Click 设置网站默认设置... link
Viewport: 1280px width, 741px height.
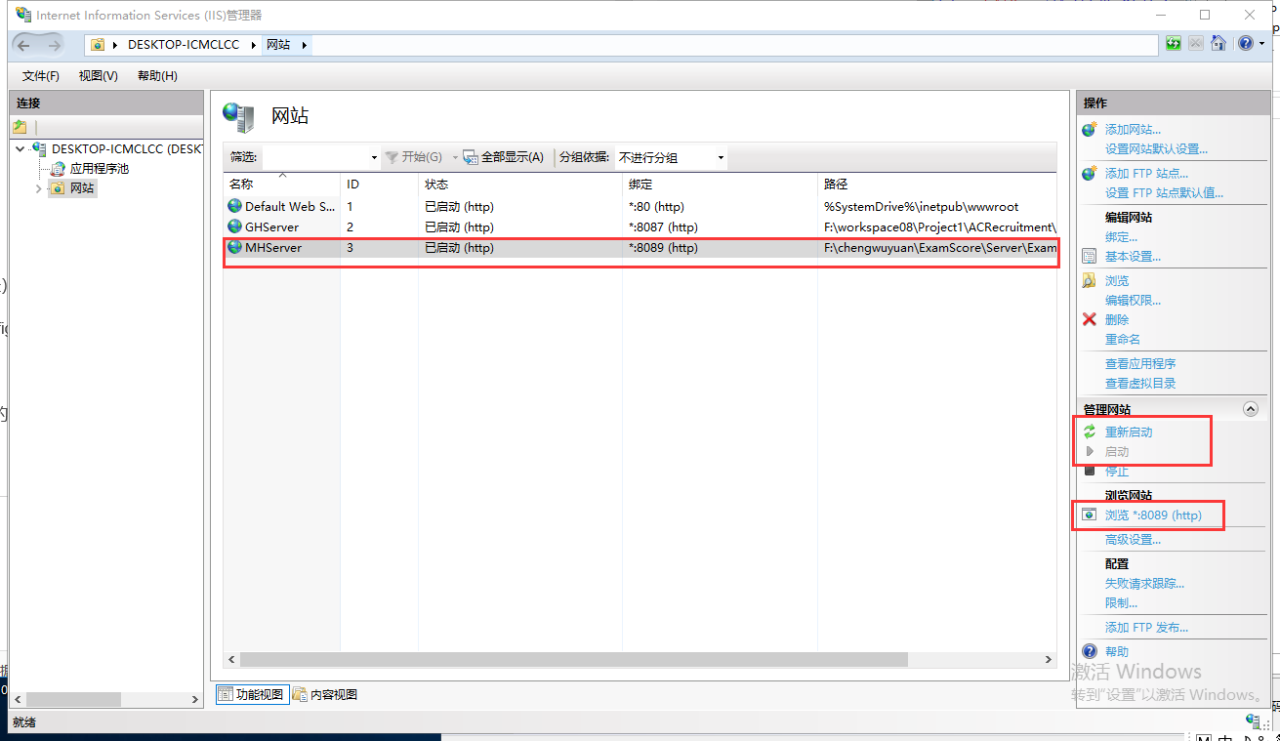(x=1156, y=149)
